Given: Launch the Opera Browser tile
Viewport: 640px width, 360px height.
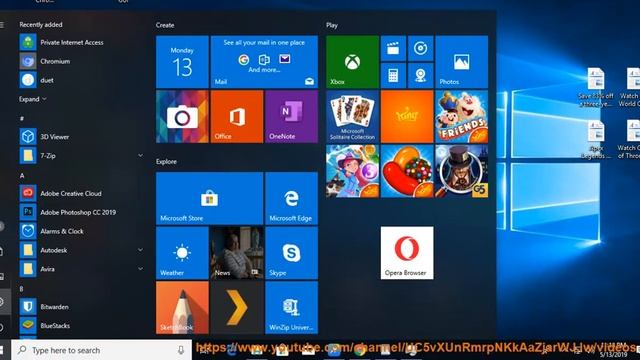Looking at the screenshot, I should coord(407,253).
